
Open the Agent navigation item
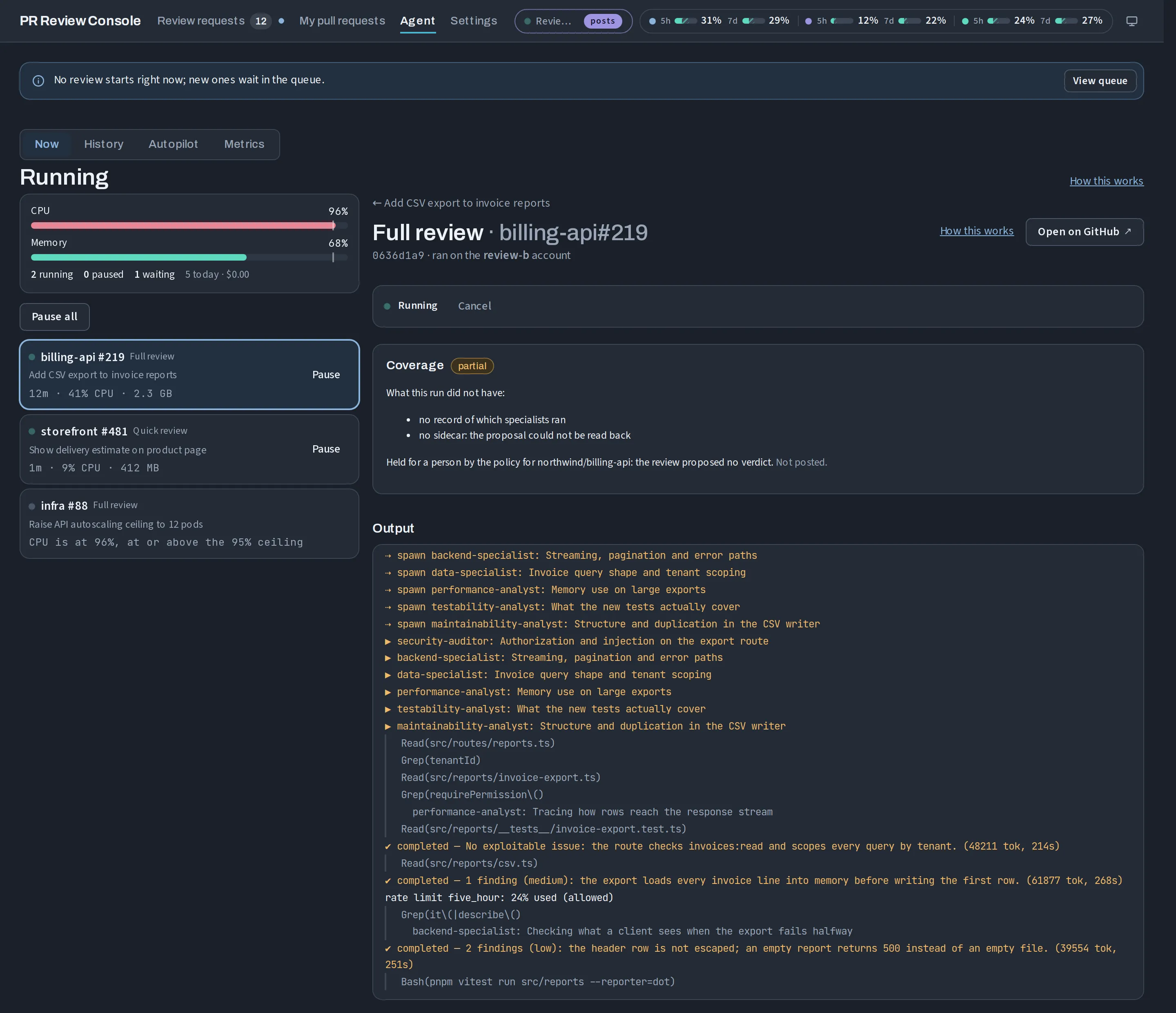point(417,21)
